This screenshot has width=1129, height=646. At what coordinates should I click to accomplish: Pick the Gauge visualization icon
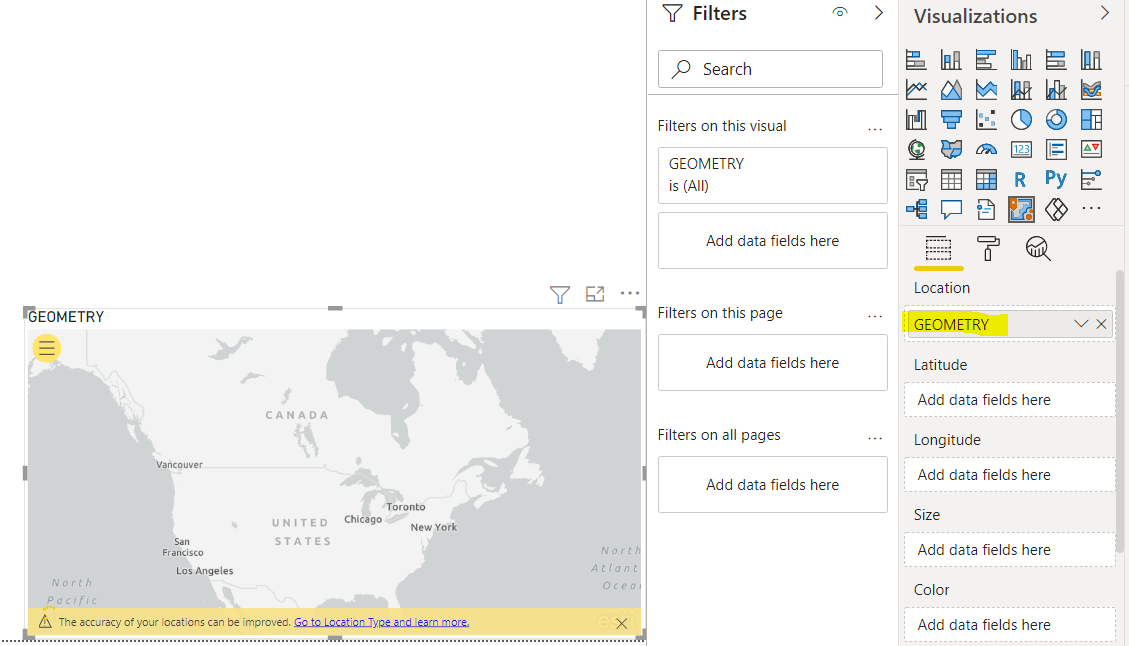pos(986,150)
